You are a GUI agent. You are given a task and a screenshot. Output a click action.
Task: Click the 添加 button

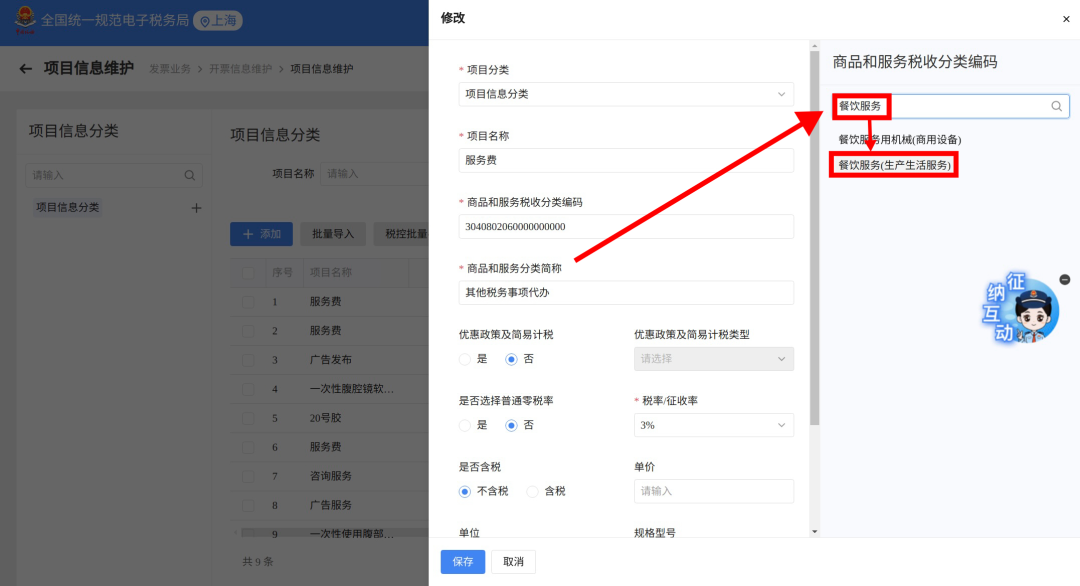coord(261,234)
